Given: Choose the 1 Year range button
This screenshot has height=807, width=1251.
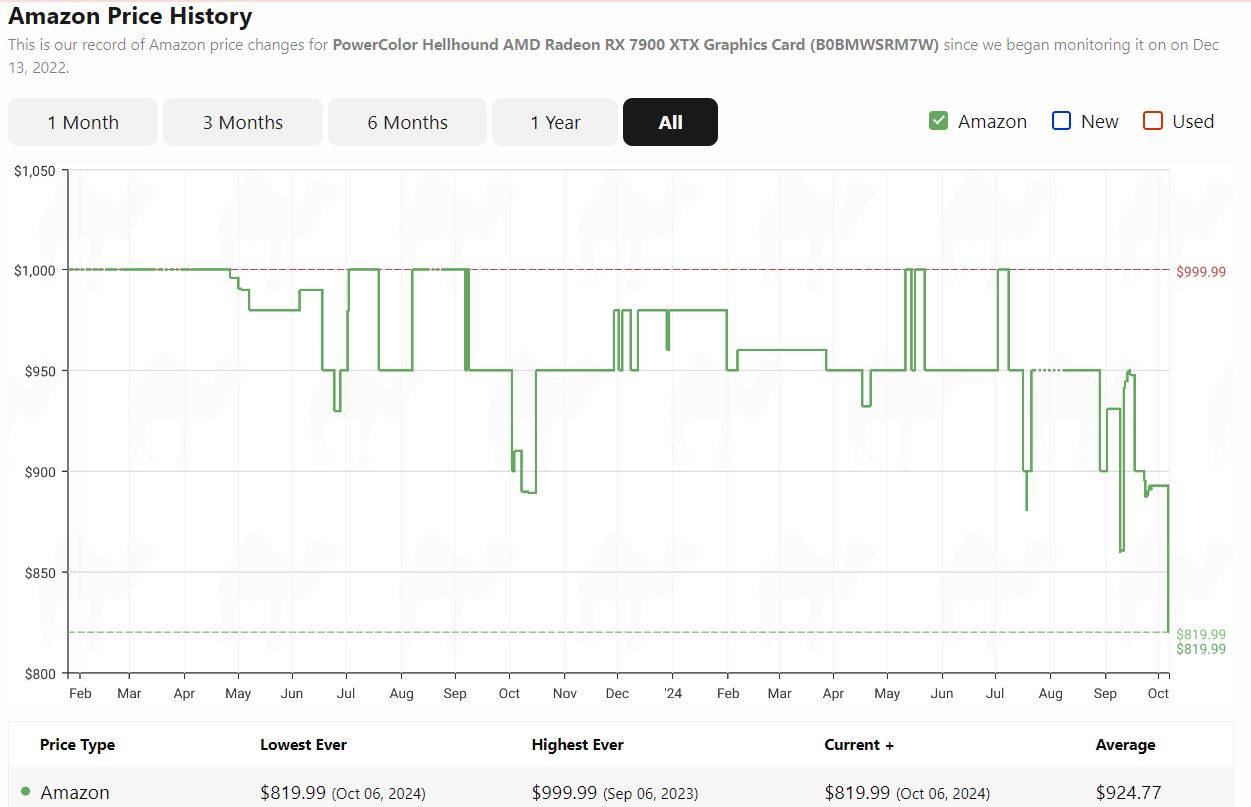Looking at the screenshot, I should [x=555, y=122].
